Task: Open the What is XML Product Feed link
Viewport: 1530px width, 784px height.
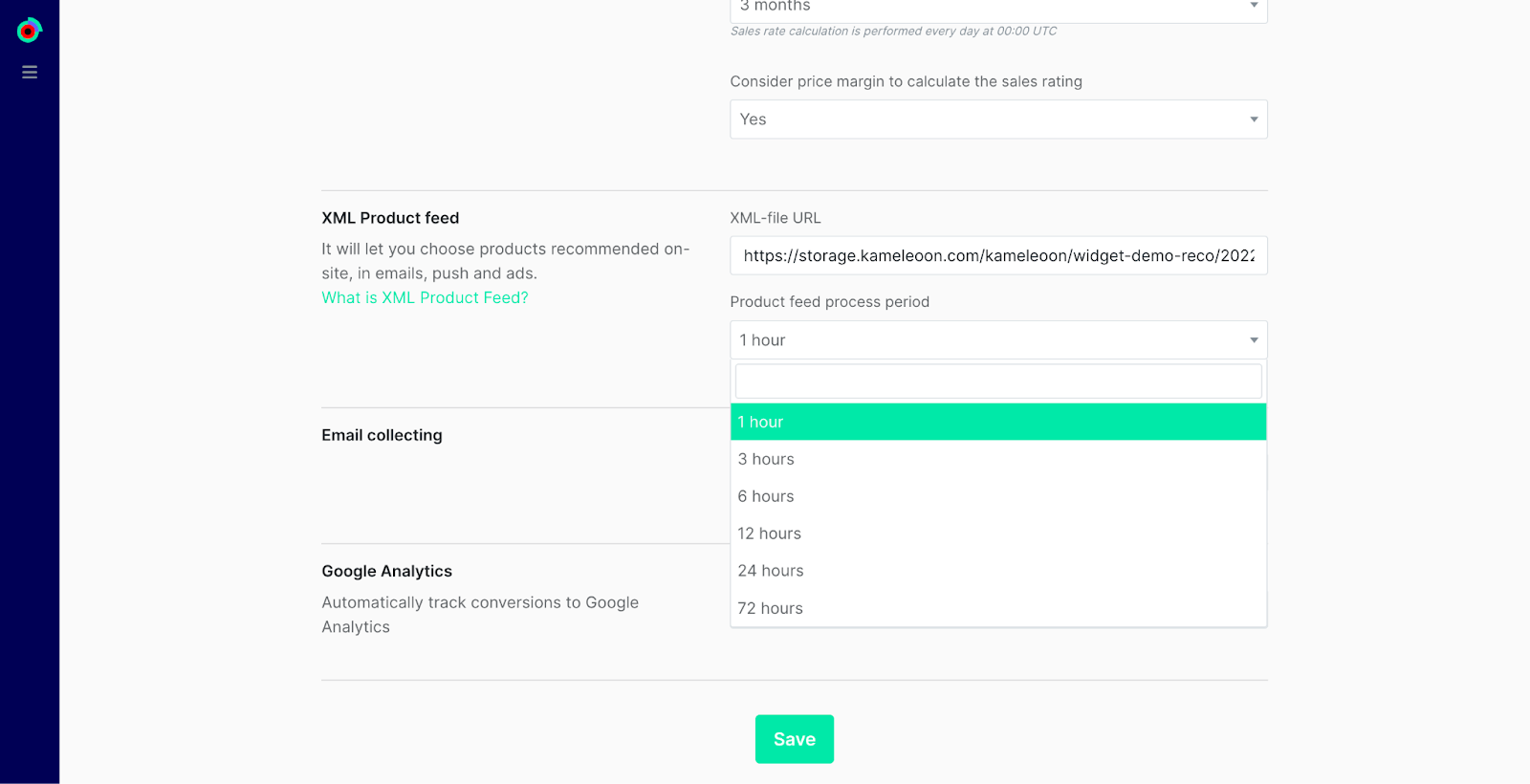Action: [425, 298]
